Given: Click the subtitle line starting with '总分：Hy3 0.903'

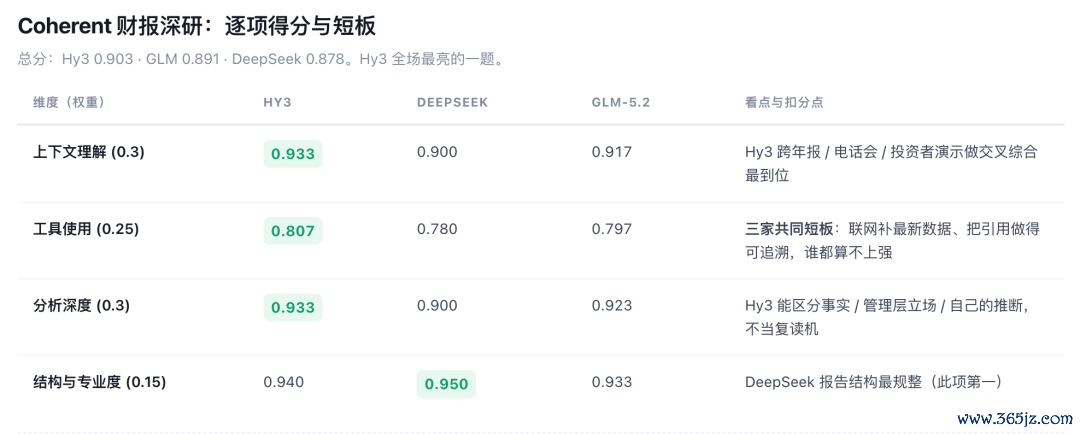Looking at the screenshot, I should coord(262,59).
